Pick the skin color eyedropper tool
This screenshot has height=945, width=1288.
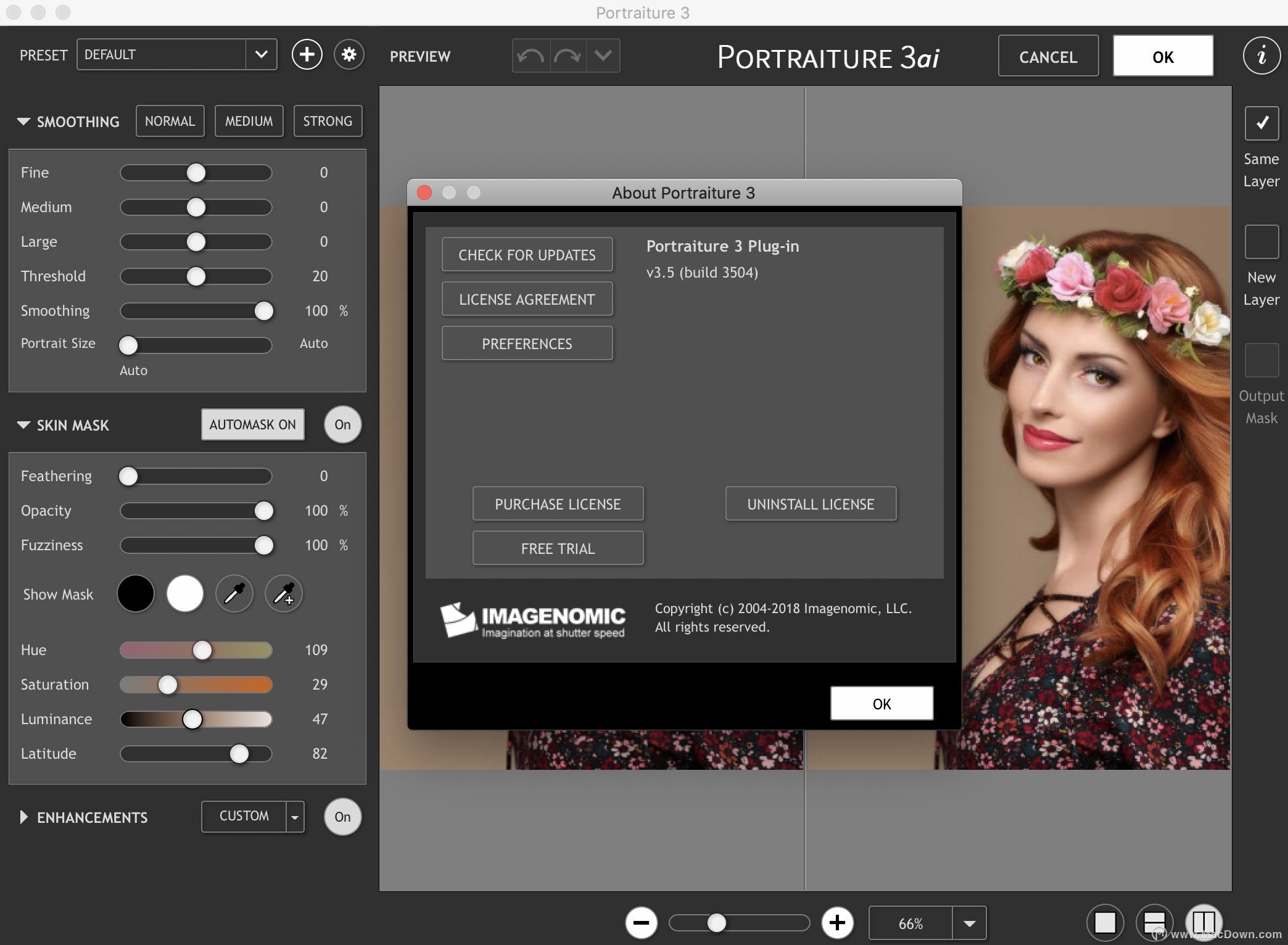(234, 593)
